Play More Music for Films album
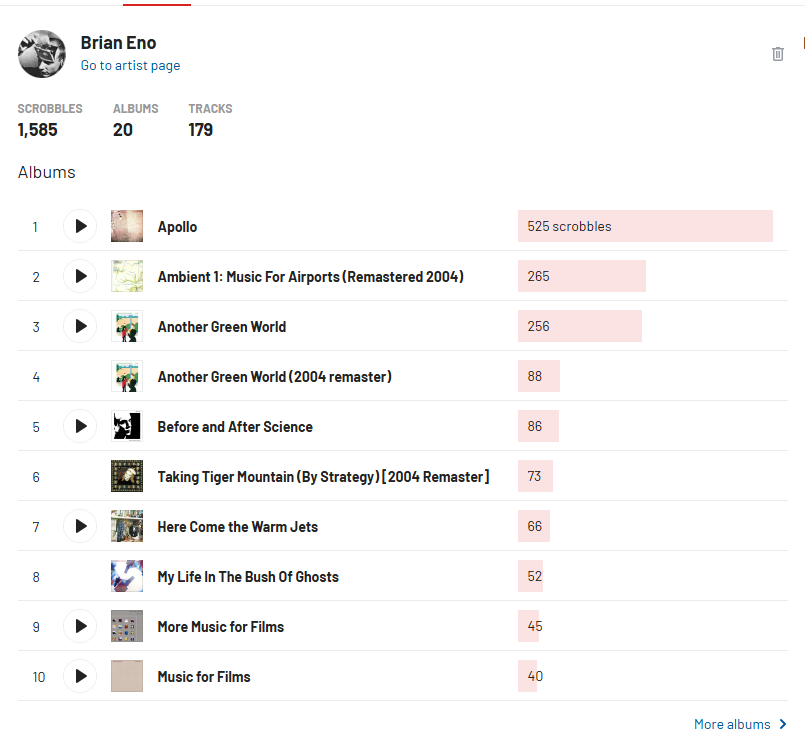The height and width of the screenshot is (746, 805). point(80,626)
